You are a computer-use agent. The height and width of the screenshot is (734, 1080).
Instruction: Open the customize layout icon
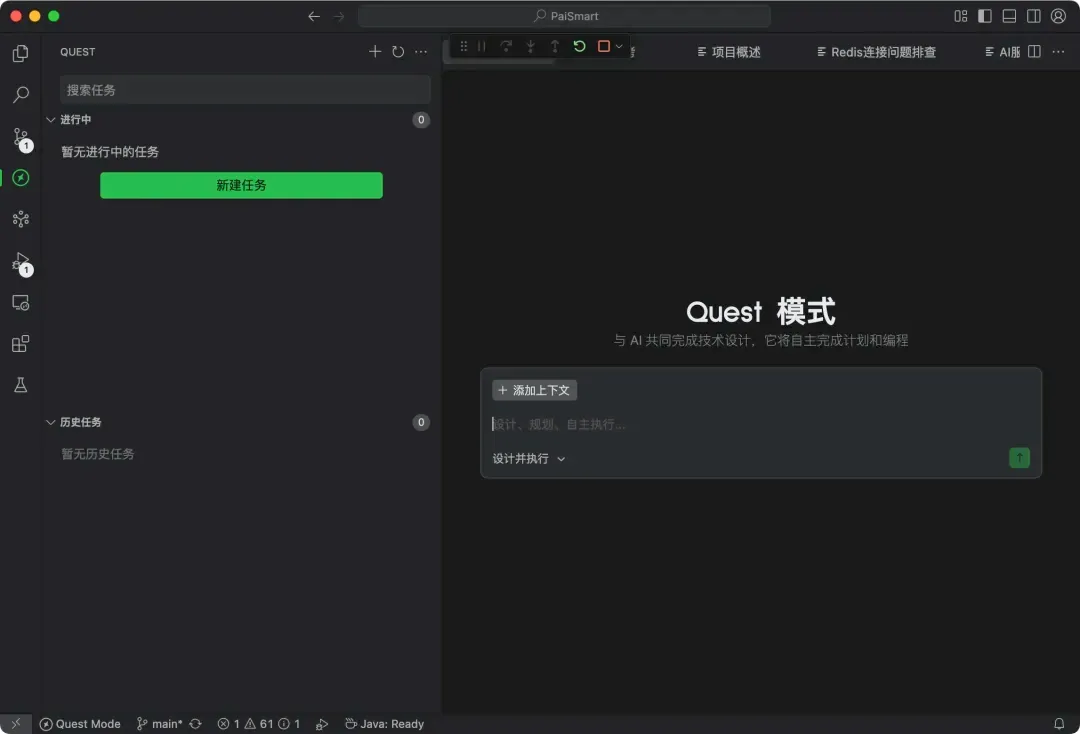961,16
